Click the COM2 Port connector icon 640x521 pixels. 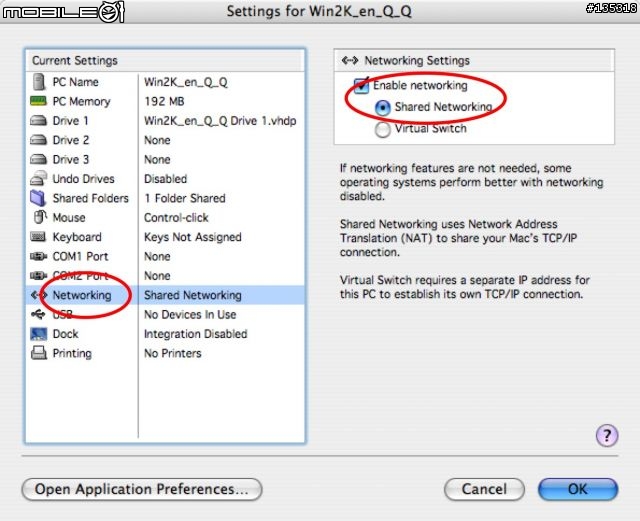point(38,276)
